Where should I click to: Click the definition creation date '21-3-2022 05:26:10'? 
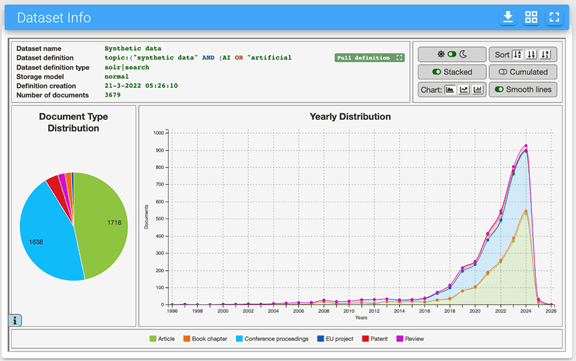pos(141,86)
